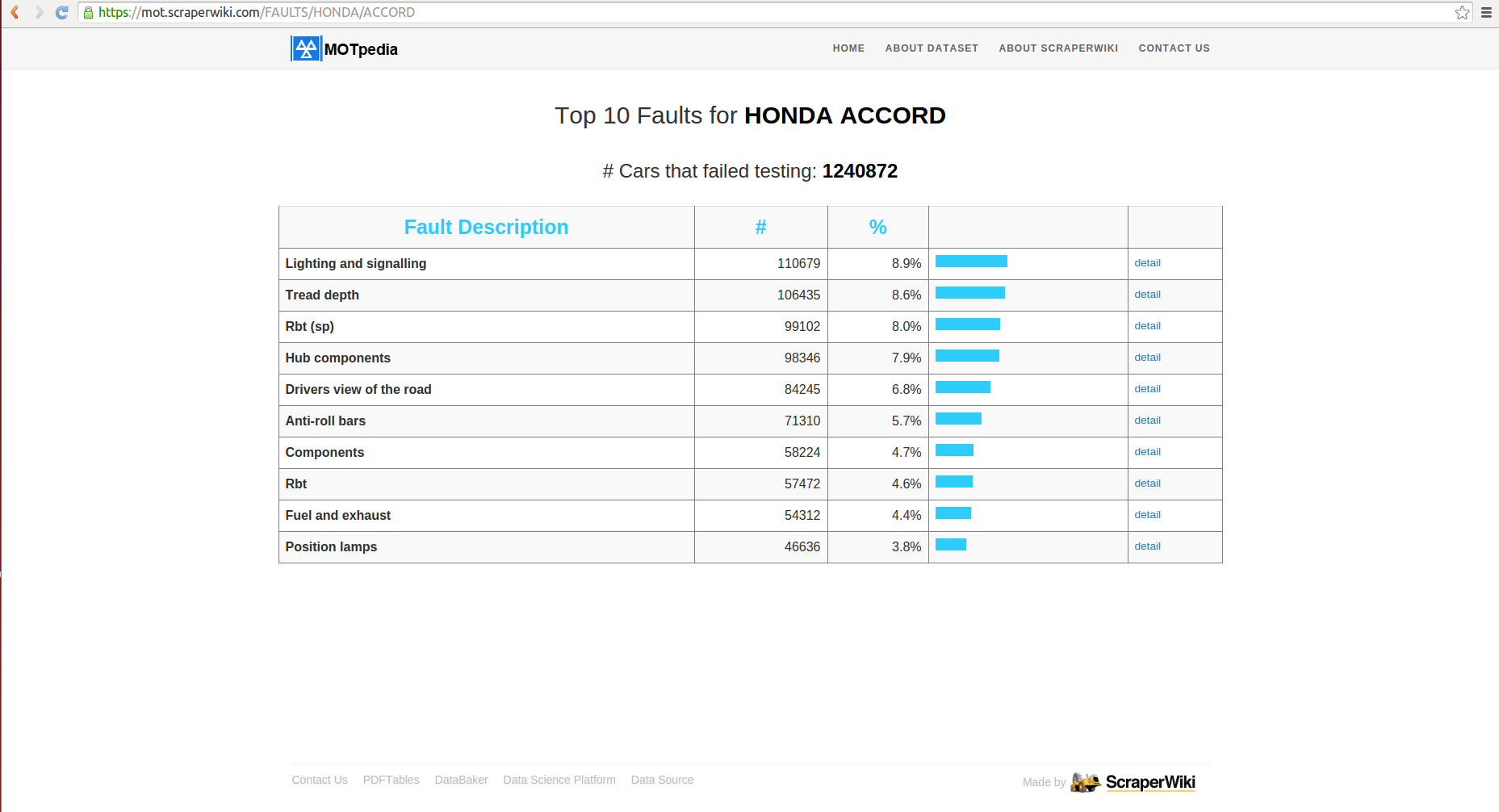Click the MOTpedia logo icon
The image size is (1499, 812).
(x=306, y=48)
